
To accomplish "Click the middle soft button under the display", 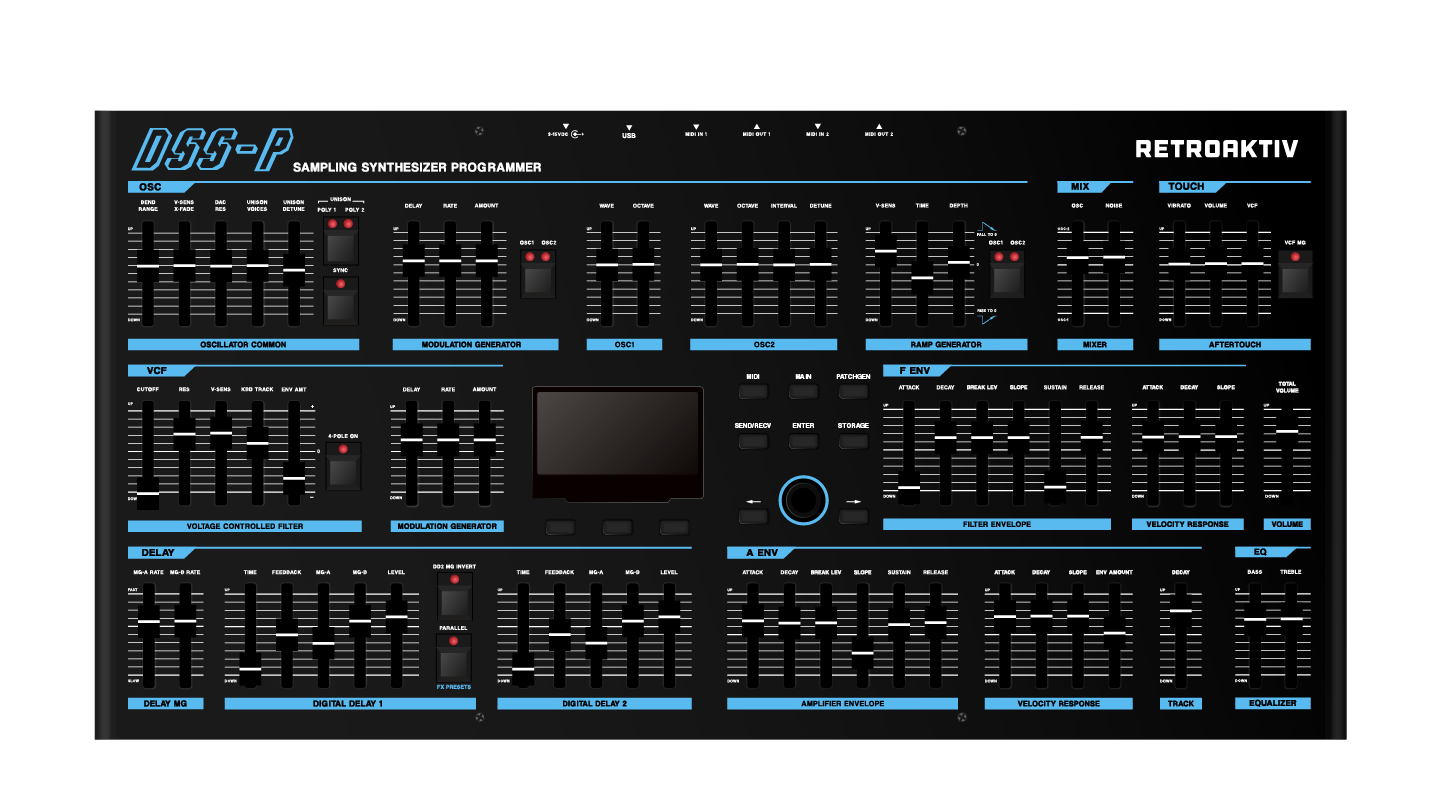I will (617, 526).
